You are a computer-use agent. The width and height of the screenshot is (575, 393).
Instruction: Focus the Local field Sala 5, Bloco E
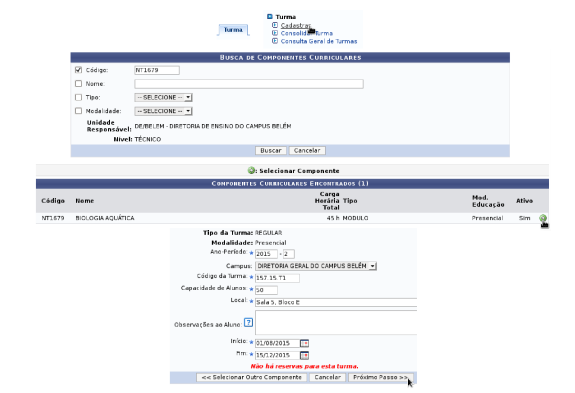[x=336, y=302]
